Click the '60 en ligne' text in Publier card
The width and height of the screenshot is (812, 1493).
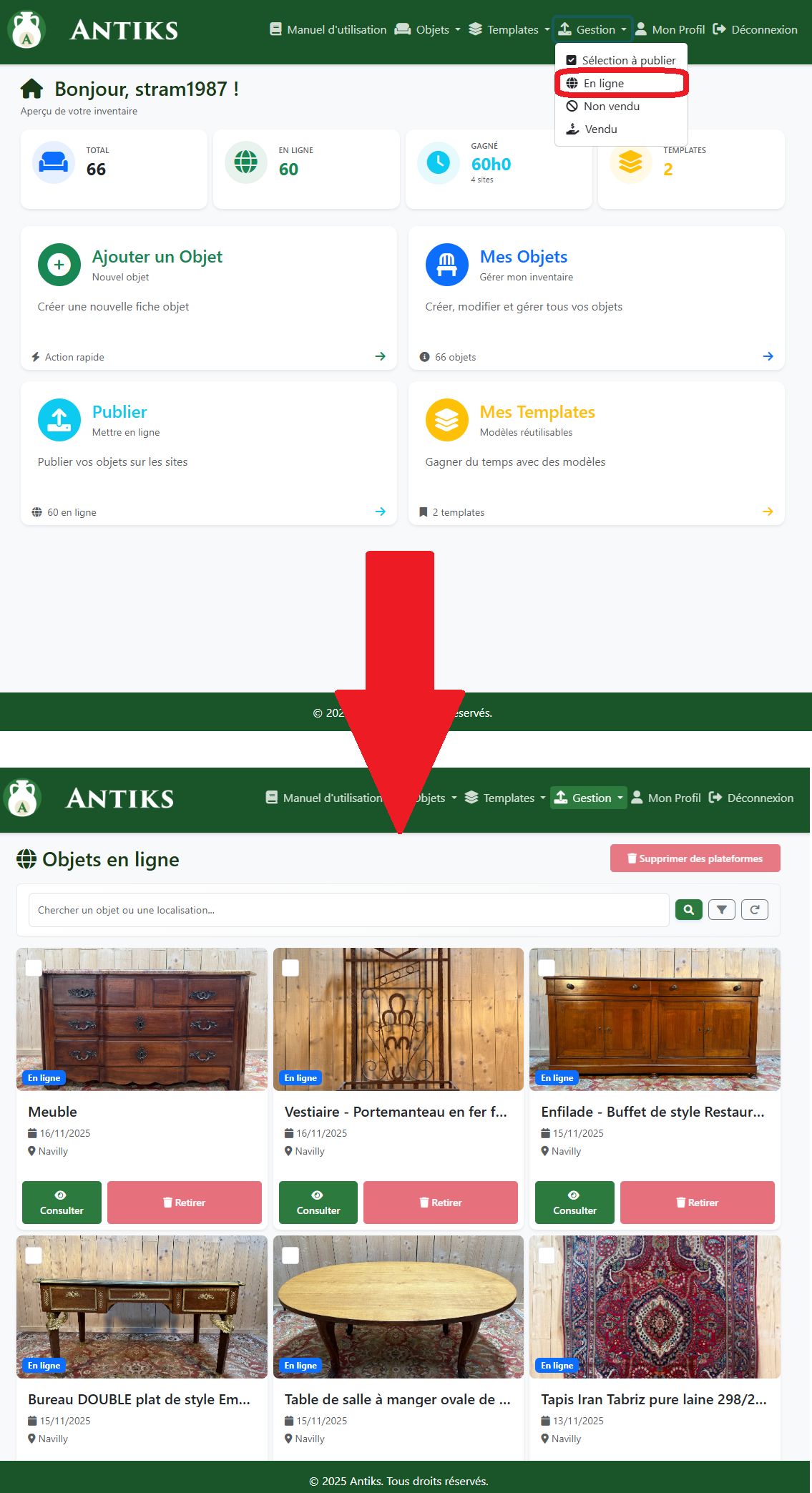(x=72, y=512)
